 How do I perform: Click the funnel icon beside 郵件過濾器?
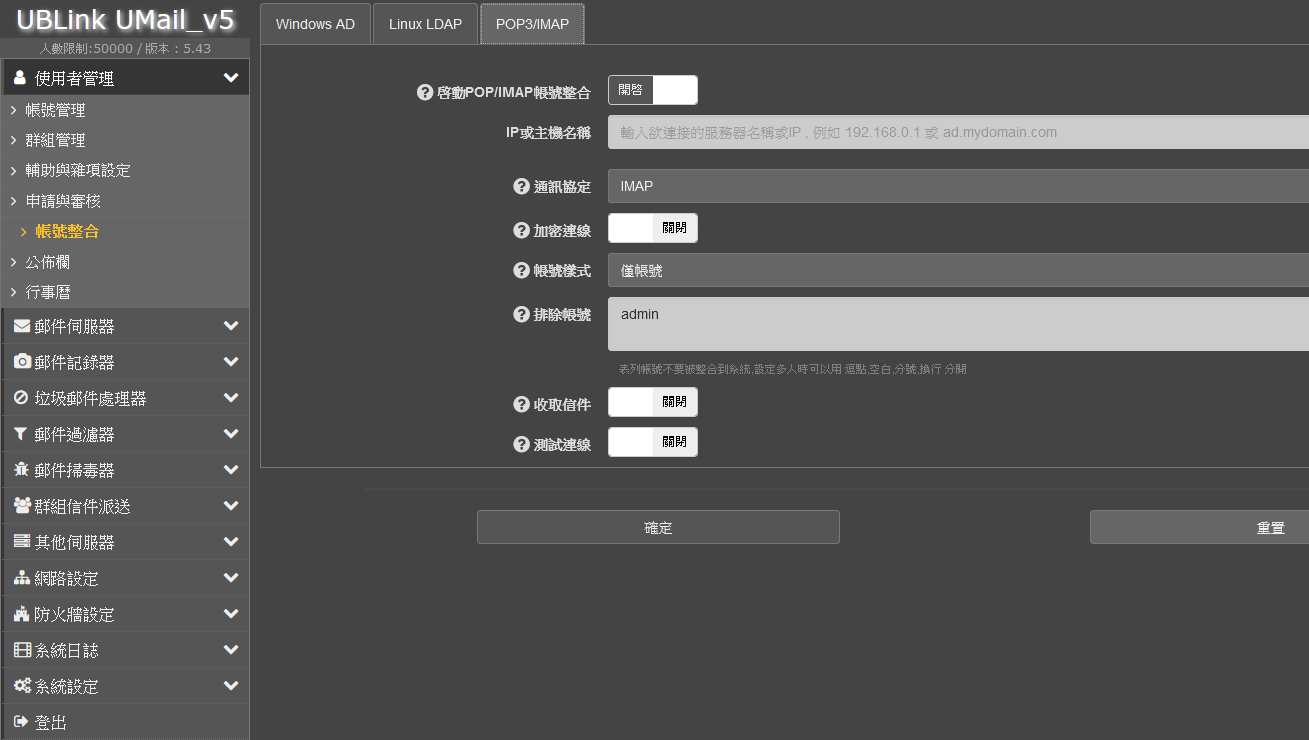coord(21,434)
